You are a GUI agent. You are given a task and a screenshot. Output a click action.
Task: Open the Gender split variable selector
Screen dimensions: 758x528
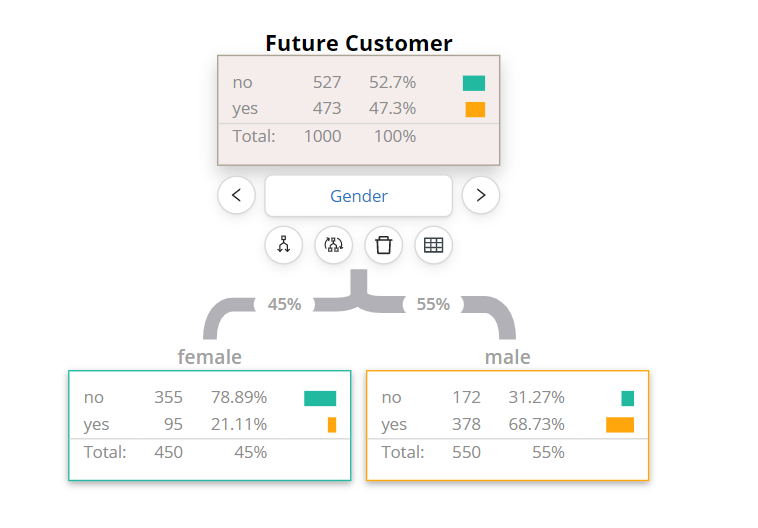[x=358, y=196]
